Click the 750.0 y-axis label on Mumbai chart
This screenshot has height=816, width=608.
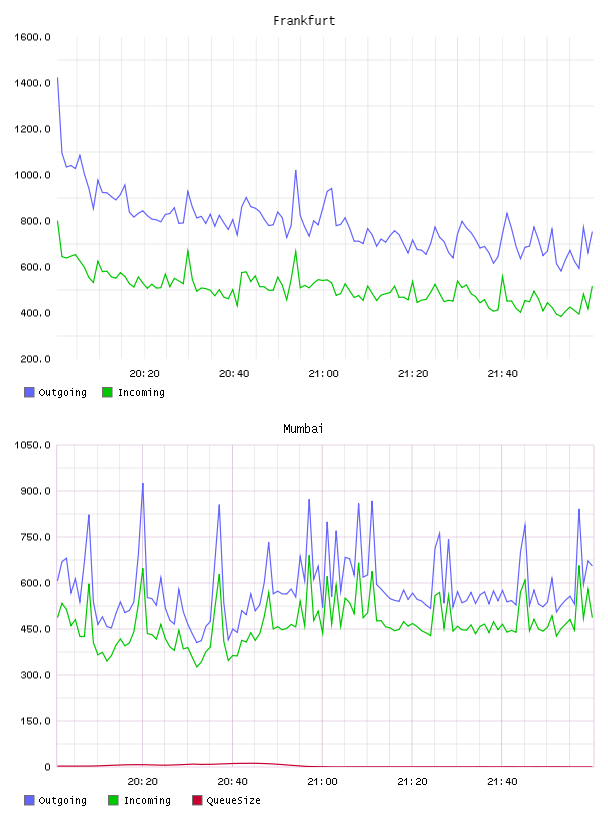coord(35,537)
